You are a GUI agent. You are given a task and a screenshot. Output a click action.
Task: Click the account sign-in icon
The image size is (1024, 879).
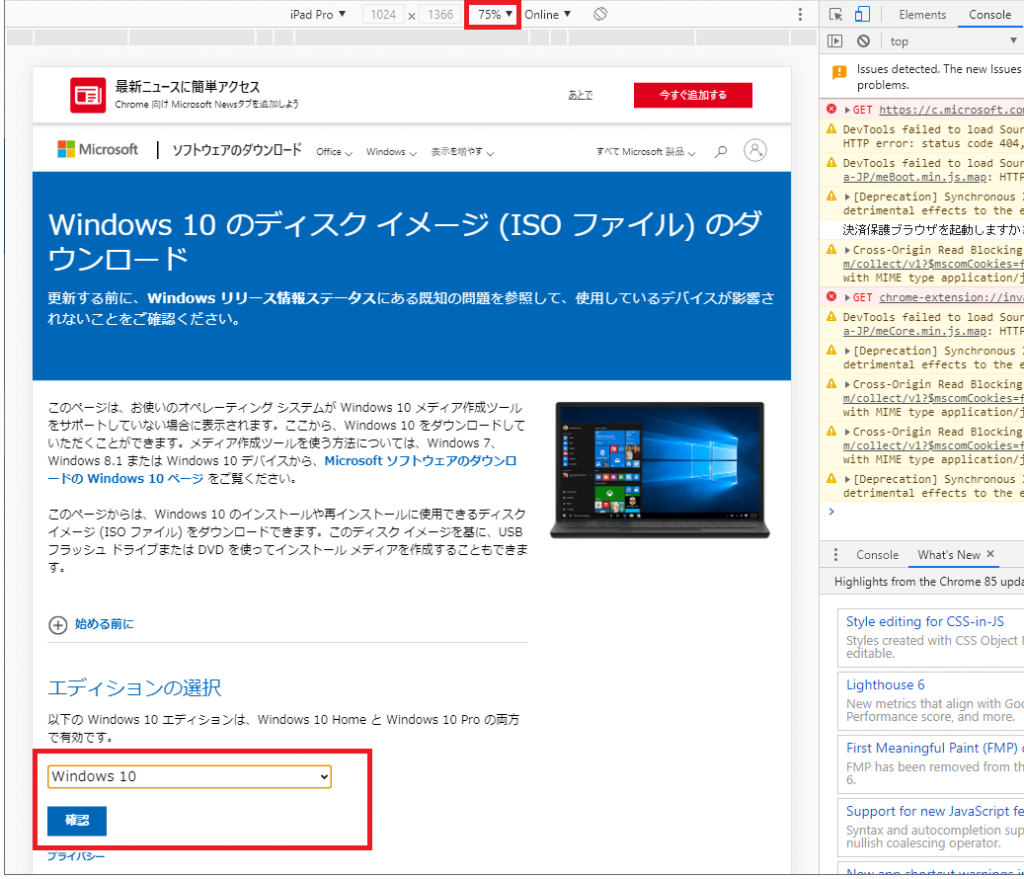(755, 150)
